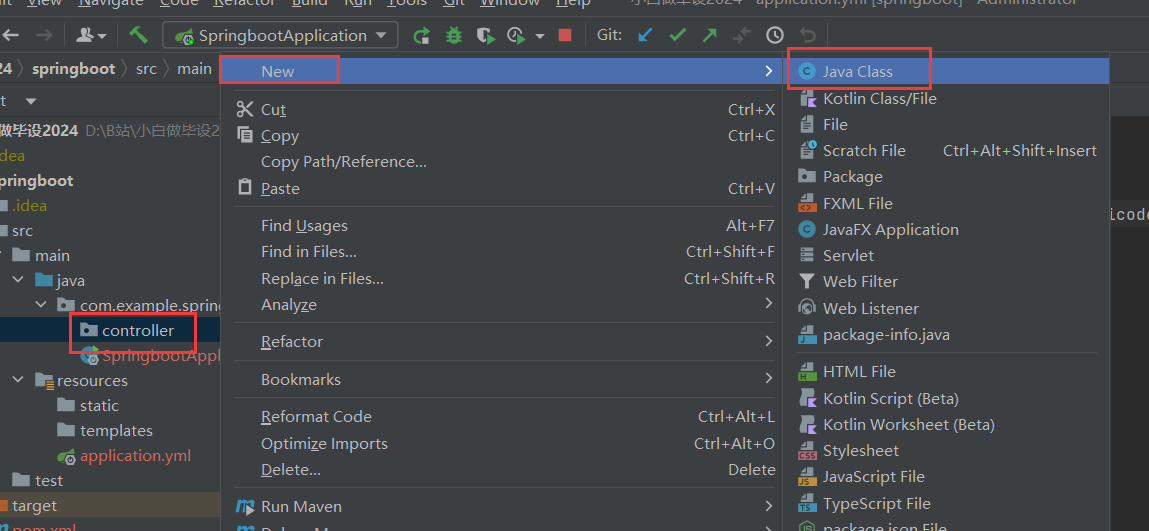Expand the context menu Refactor submenu

coord(502,342)
